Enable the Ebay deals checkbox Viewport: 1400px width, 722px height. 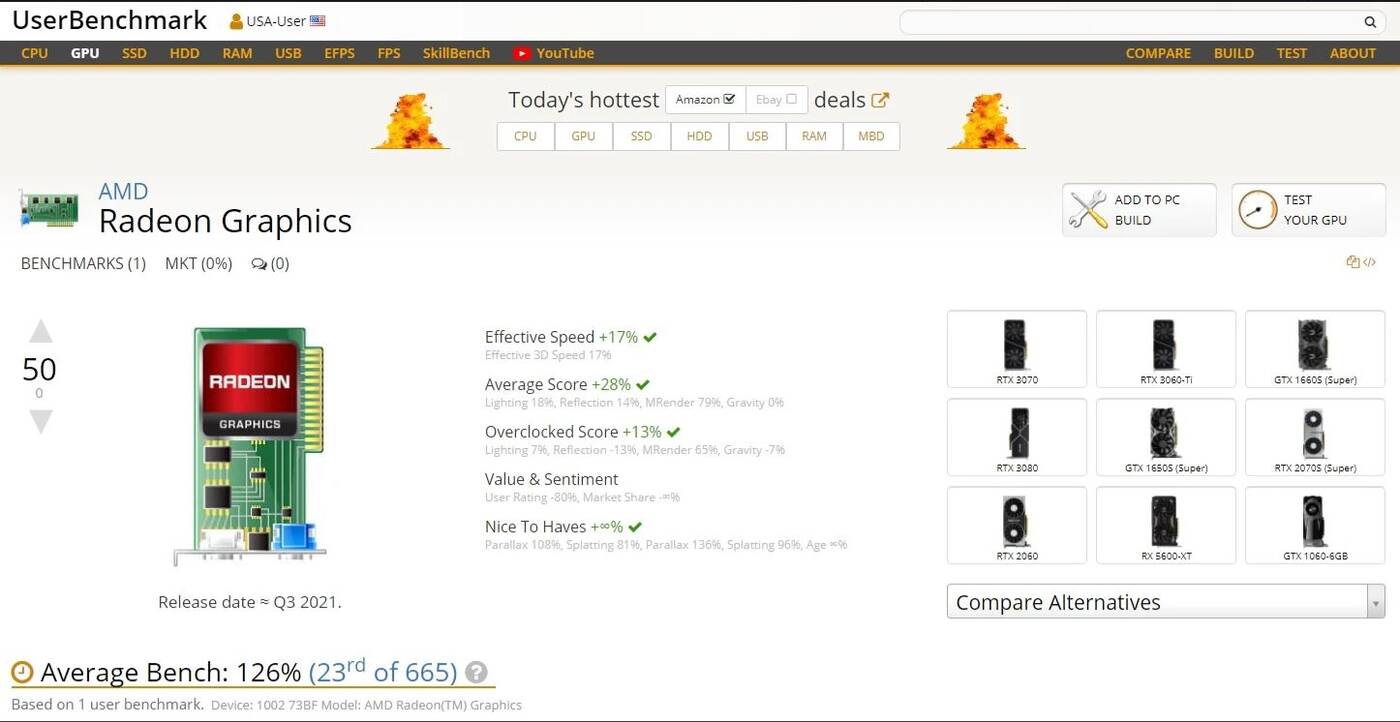click(791, 99)
